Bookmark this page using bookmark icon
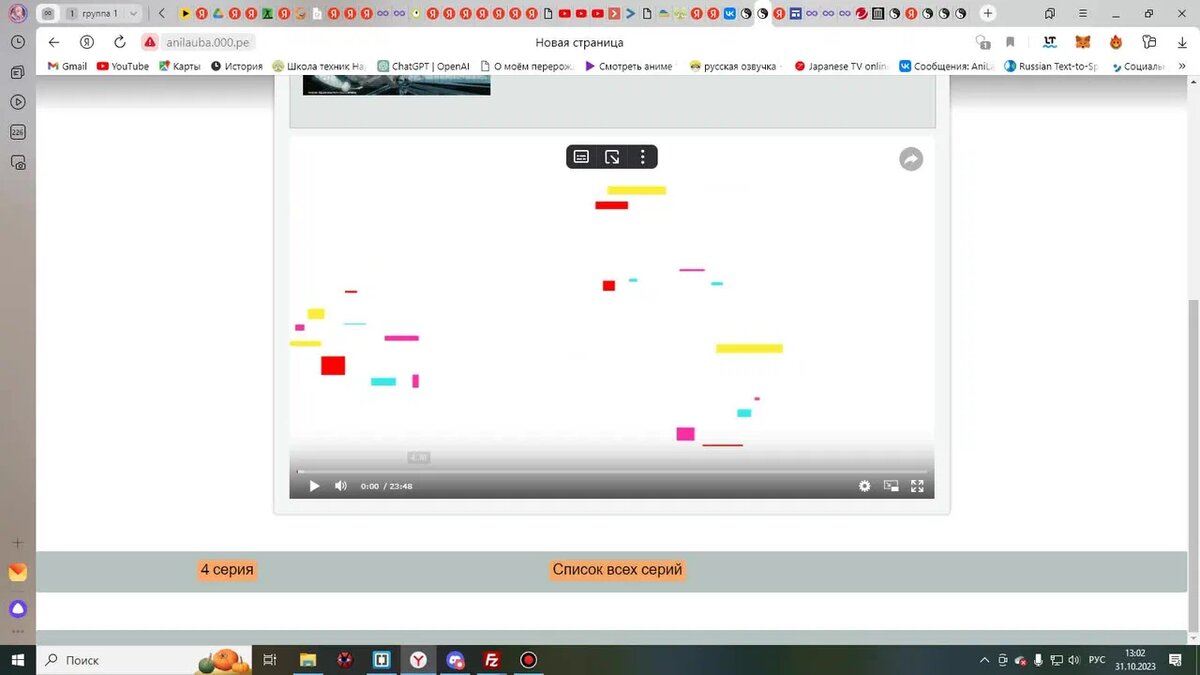Viewport: 1200px width, 675px height. coord(1010,42)
